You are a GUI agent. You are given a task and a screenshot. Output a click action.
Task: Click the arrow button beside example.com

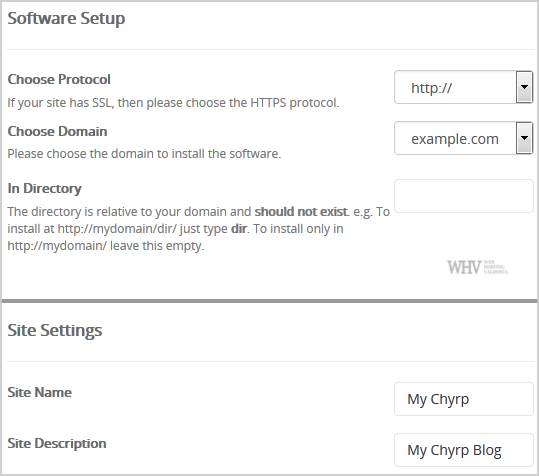pyautogui.click(x=524, y=138)
